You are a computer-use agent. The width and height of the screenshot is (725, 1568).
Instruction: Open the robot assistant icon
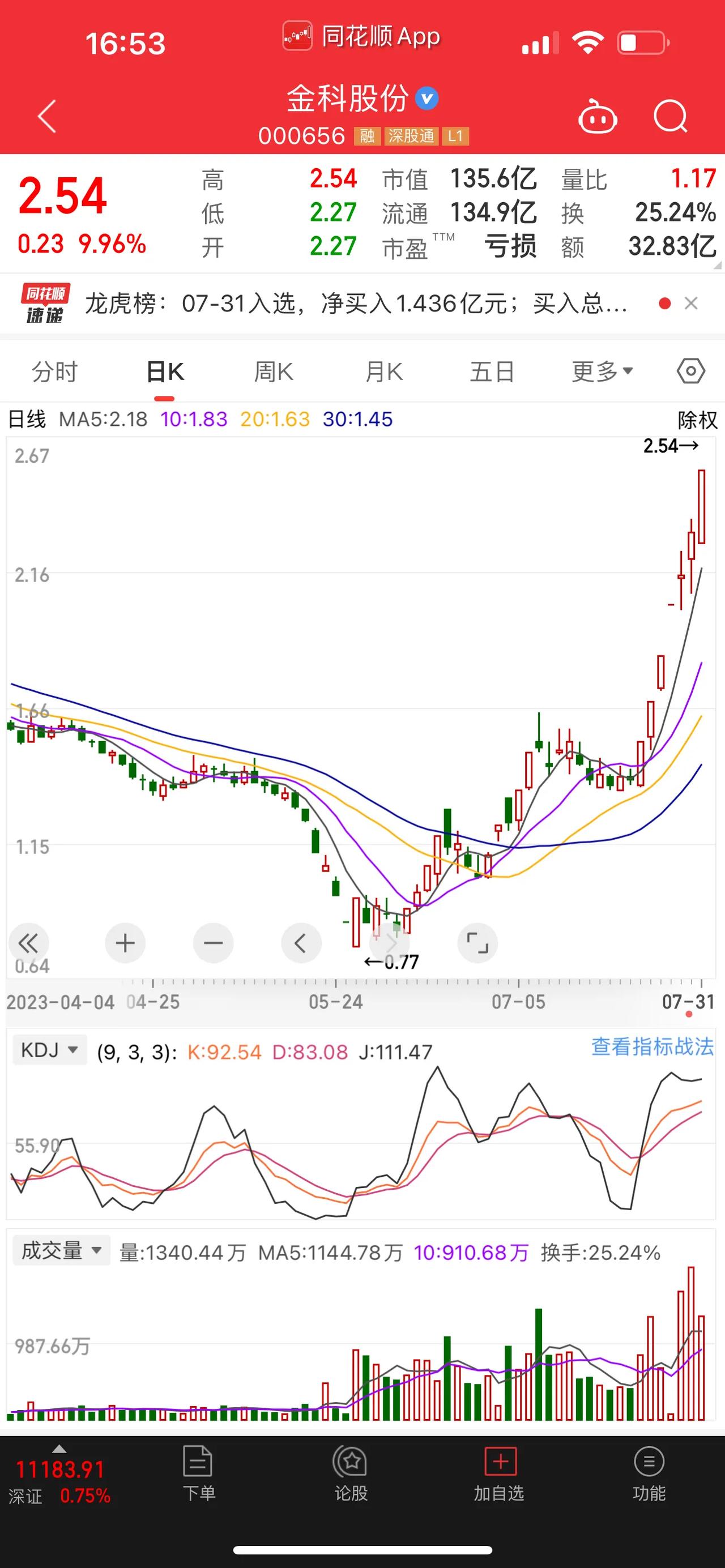point(597,116)
